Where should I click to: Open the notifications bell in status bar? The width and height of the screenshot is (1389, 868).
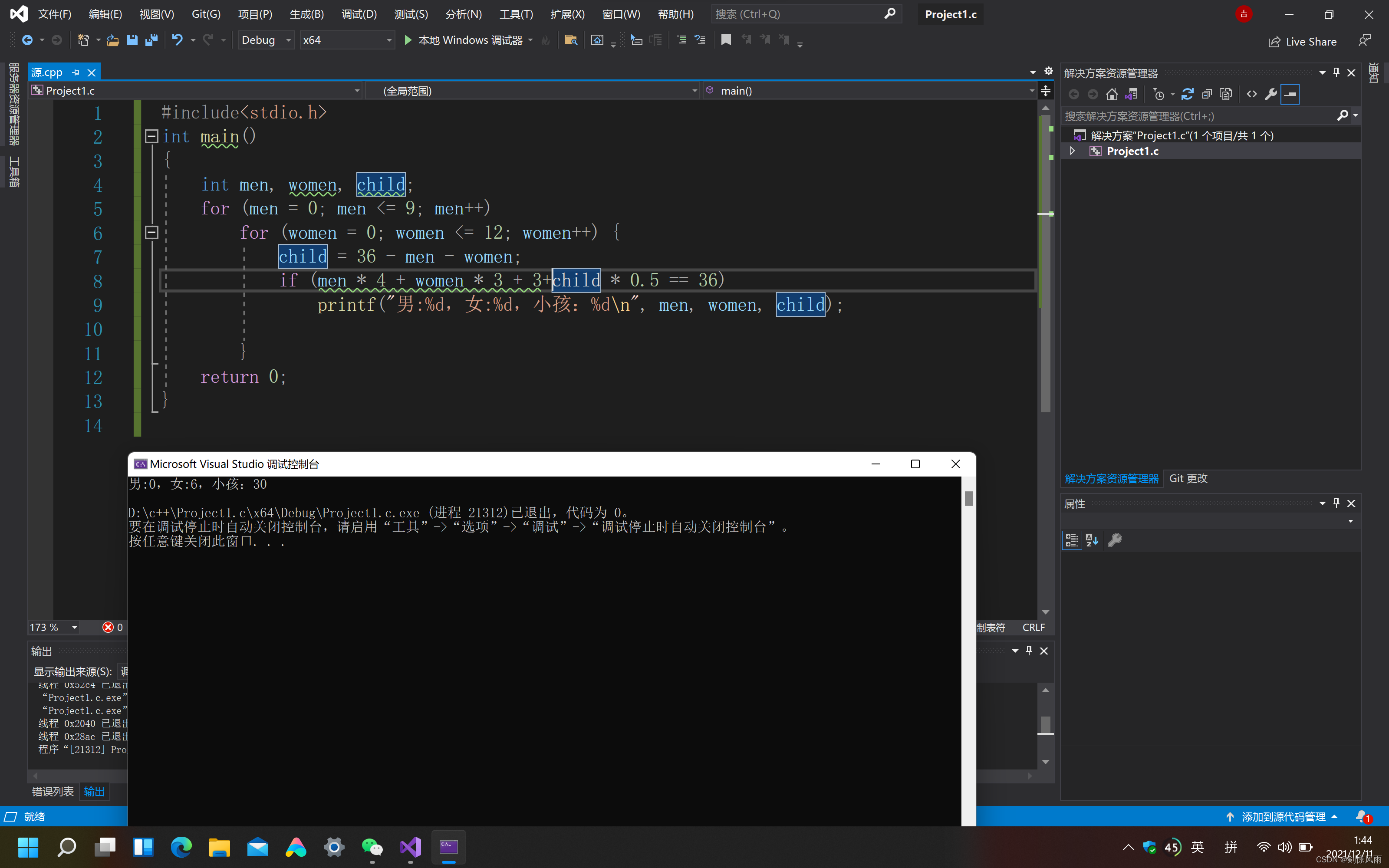(x=1362, y=816)
